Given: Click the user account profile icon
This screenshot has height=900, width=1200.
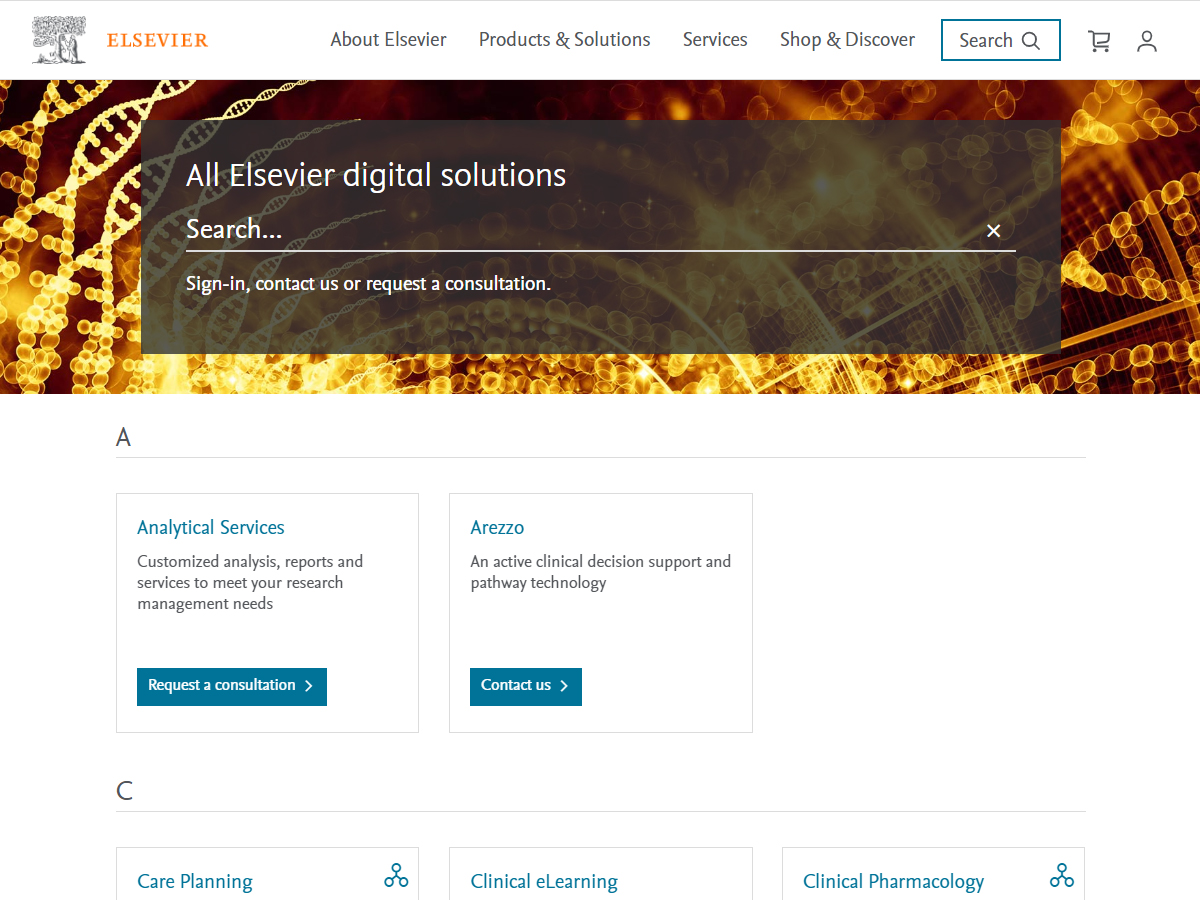Looking at the screenshot, I should tap(1147, 41).
